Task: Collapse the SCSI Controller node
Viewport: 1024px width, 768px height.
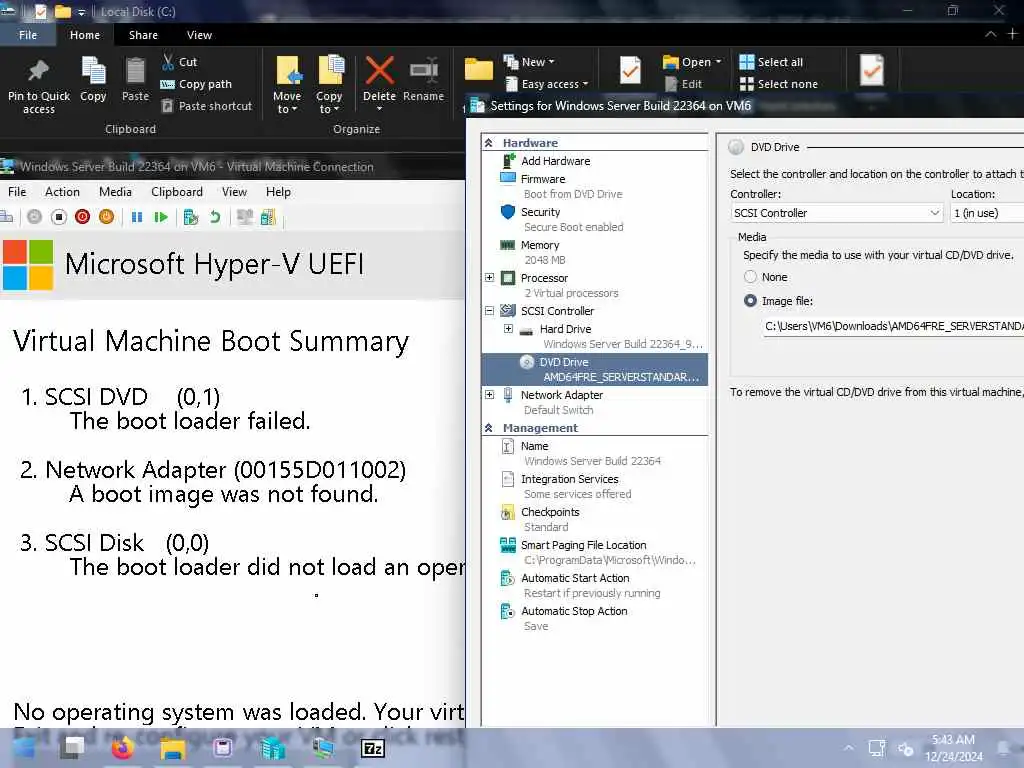Action: [x=489, y=311]
